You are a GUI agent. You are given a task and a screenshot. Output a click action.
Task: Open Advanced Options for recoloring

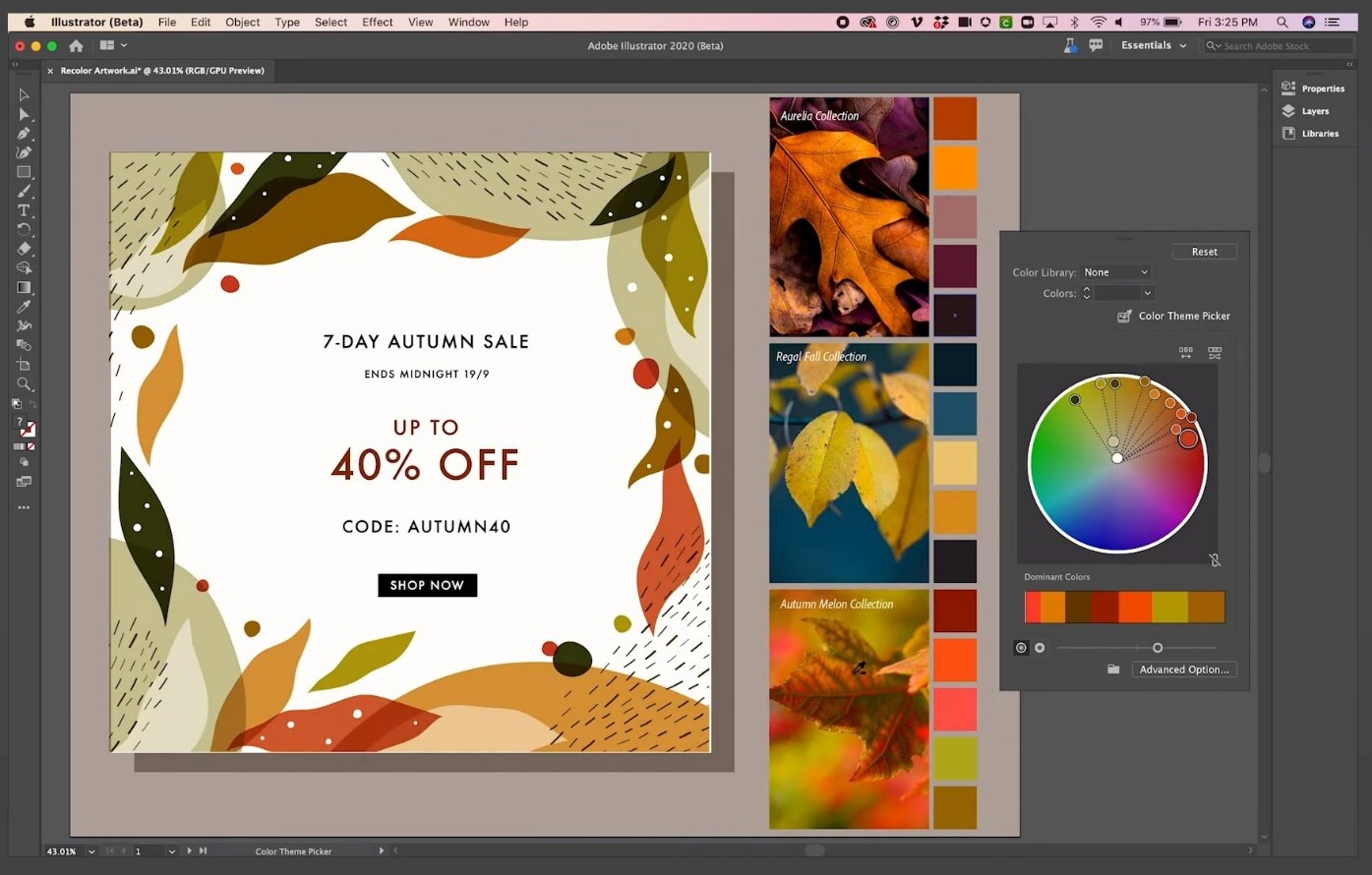[1183, 670]
